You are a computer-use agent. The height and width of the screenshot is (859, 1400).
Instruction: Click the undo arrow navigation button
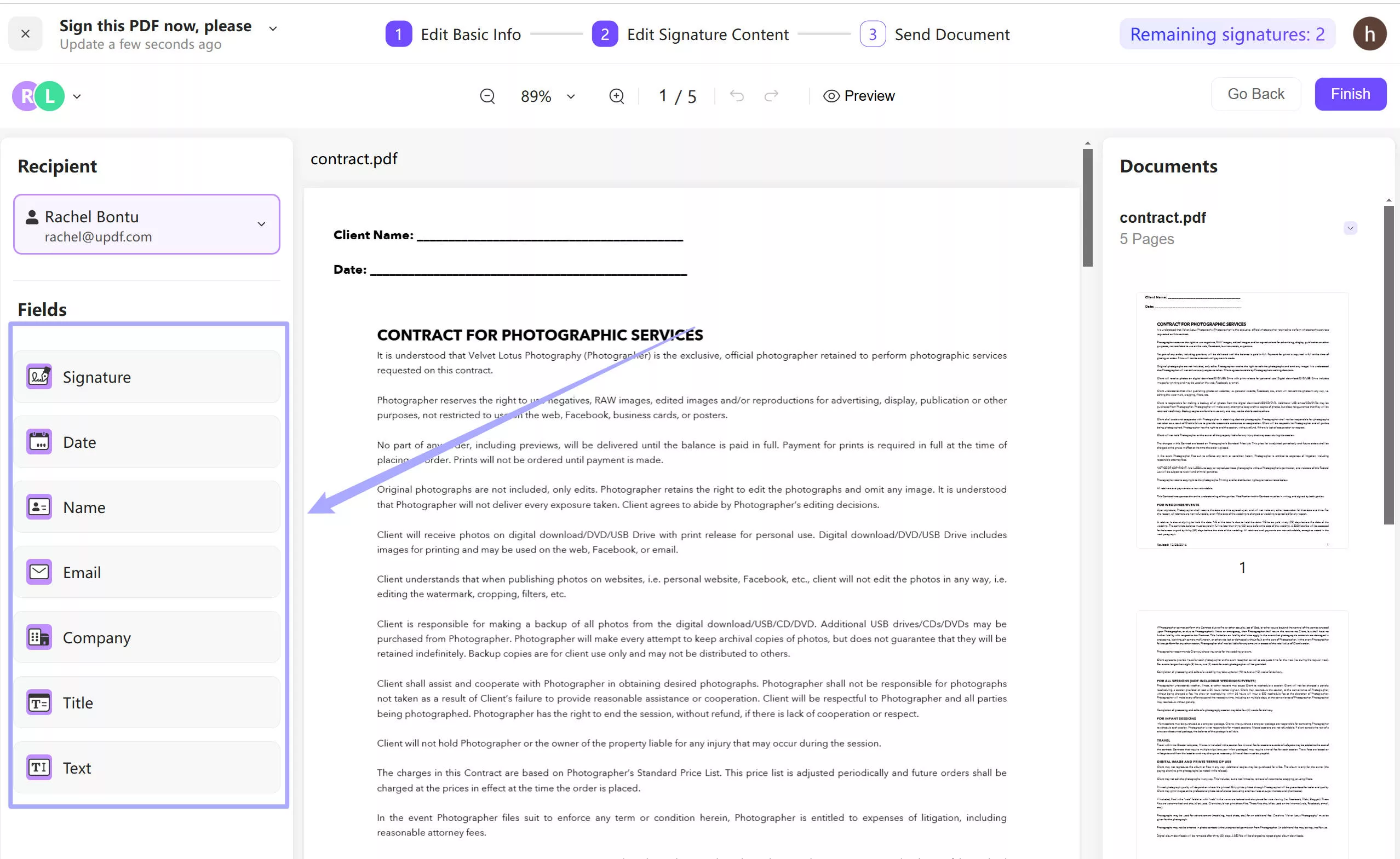tap(737, 95)
